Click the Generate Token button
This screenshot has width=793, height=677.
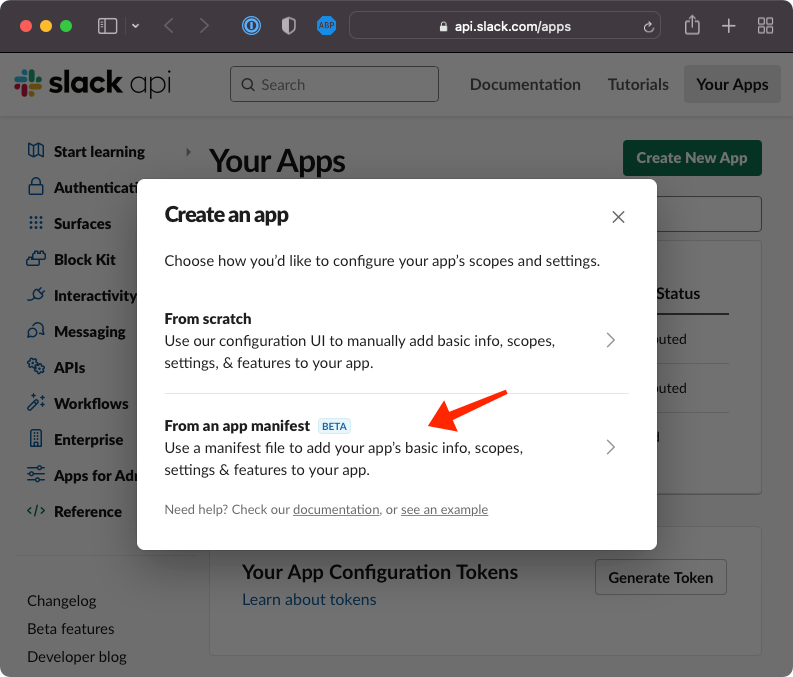(660, 577)
